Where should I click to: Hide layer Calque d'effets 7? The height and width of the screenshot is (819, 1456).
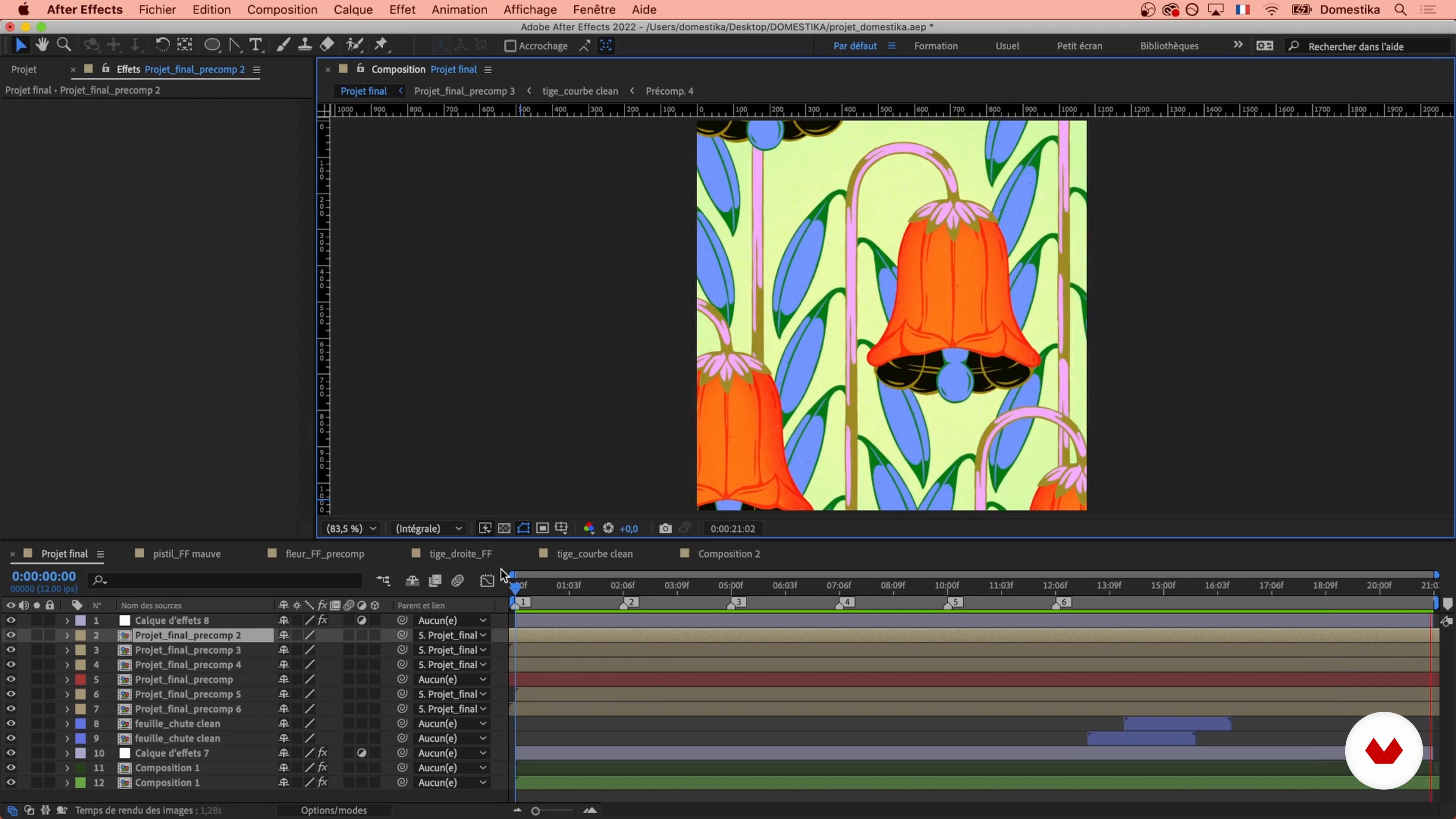coord(11,753)
